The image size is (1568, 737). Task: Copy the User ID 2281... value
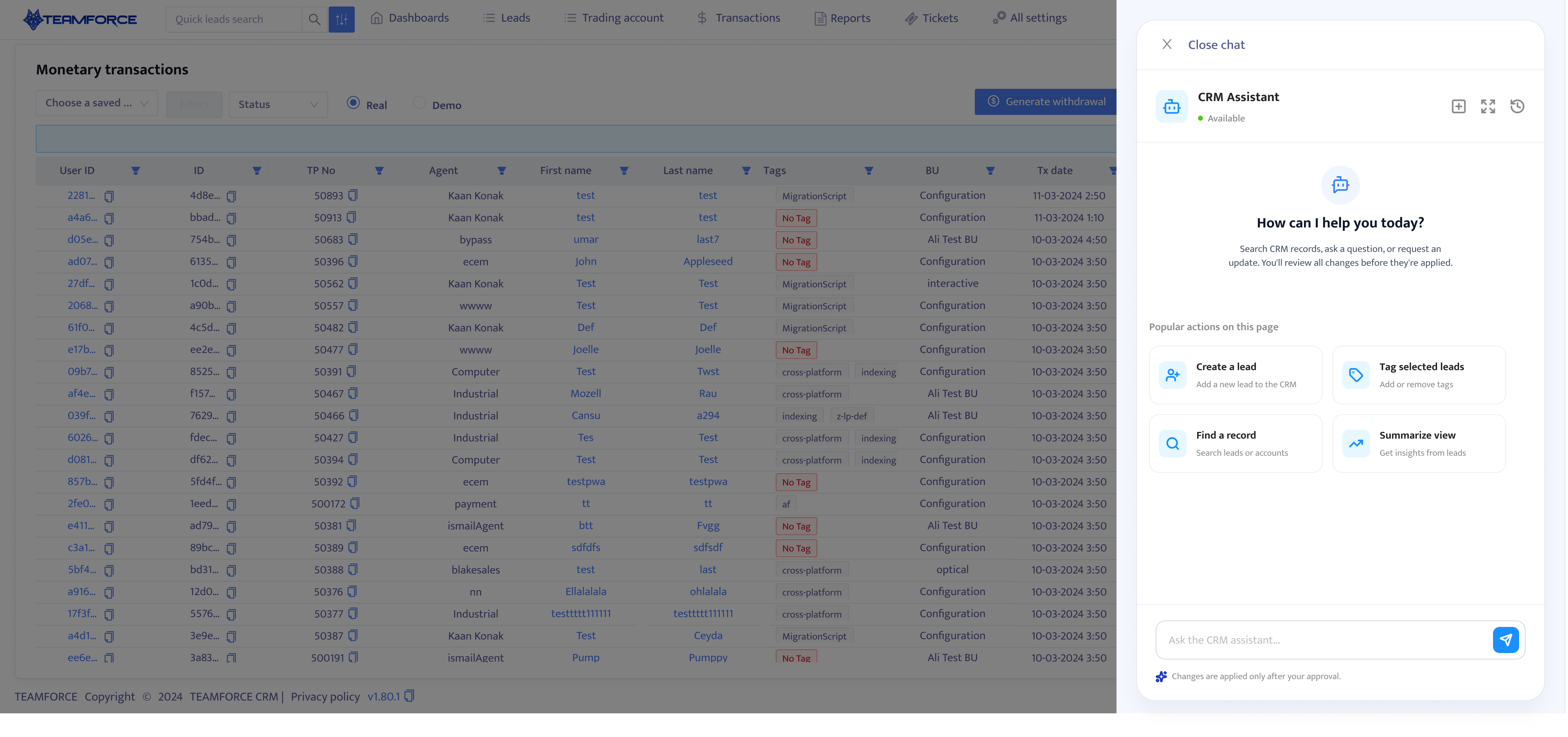pyautogui.click(x=109, y=196)
